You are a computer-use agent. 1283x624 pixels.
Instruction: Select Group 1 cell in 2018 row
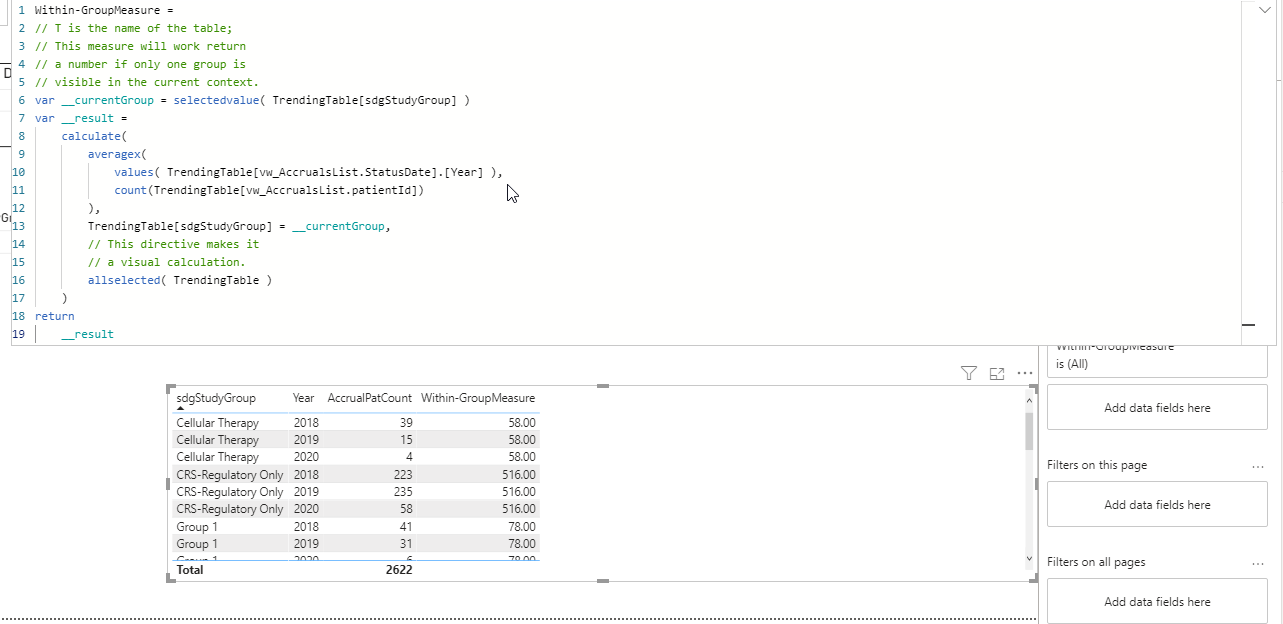click(x=197, y=527)
